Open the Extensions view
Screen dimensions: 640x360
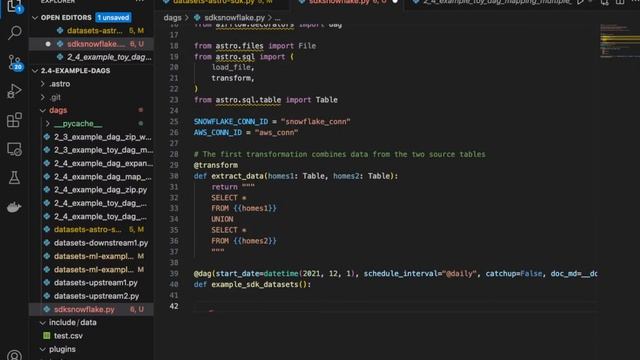(x=15, y=120)
